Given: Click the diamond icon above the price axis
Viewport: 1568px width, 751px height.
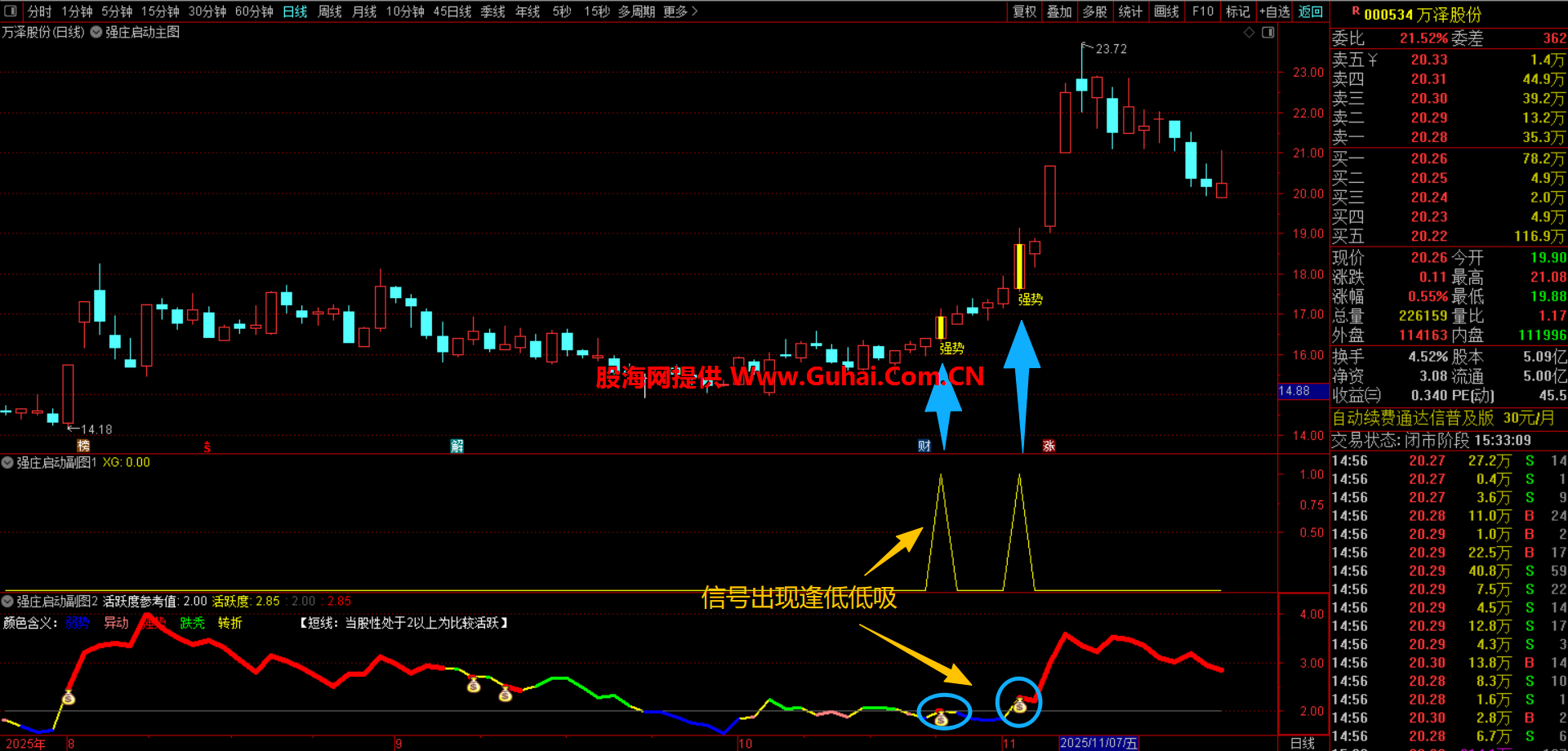Looking at the screenshot, I should point(1249,33).
